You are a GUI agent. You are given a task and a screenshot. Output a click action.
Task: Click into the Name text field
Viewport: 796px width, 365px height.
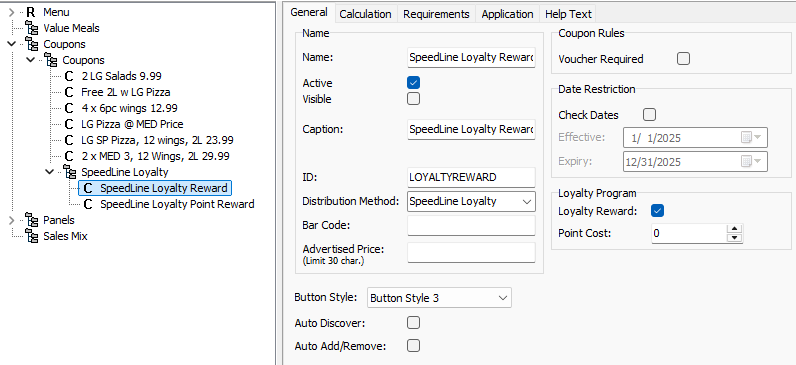[471, 57]
